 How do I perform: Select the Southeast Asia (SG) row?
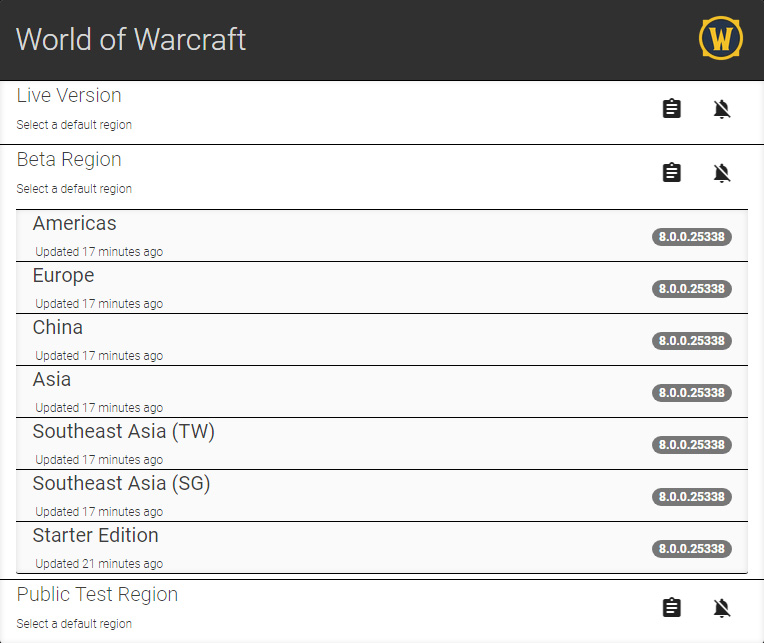point(300,496)
